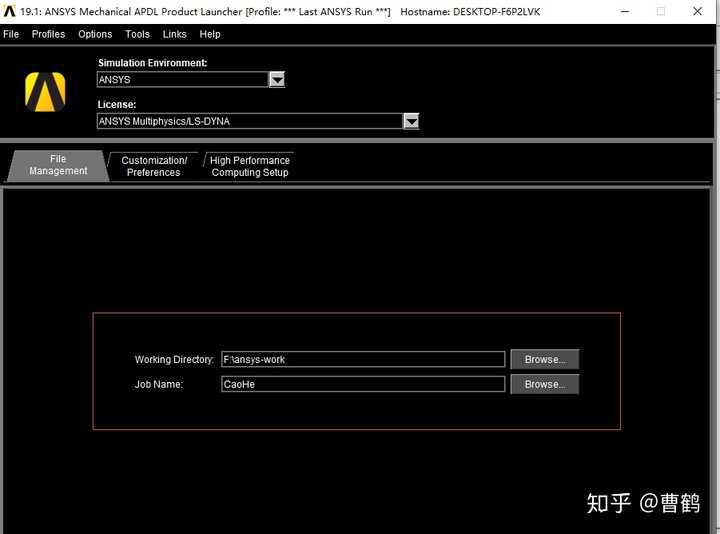
Task: Browse for the Working Directory
Action: click(x=545, y=360)
